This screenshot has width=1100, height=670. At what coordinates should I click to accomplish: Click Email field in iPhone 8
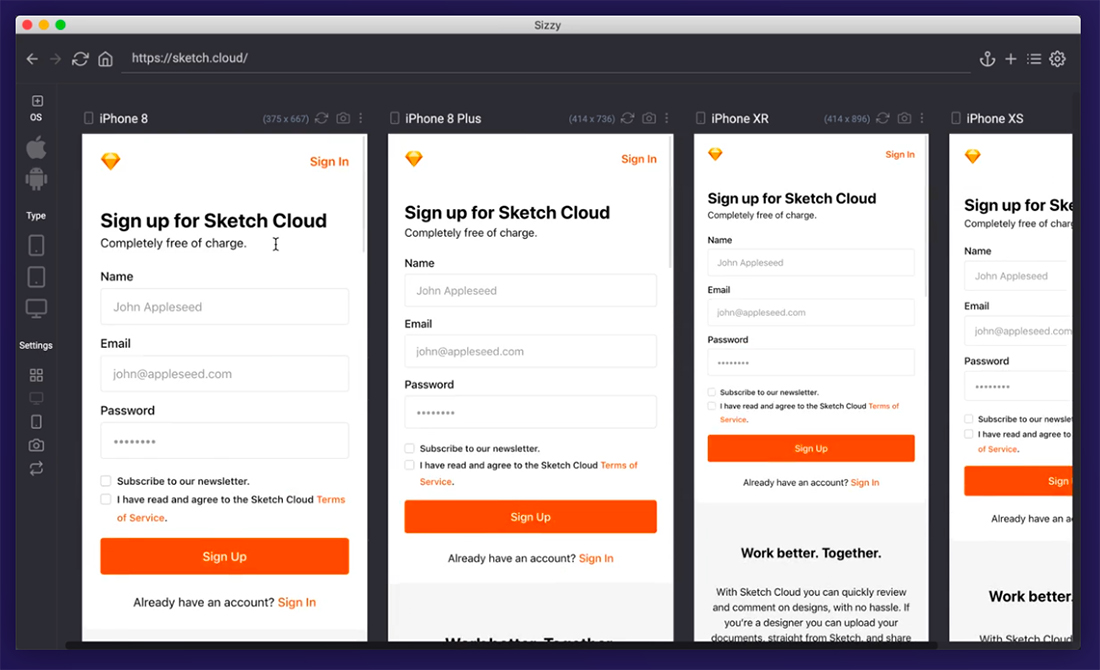pos(224,374)
